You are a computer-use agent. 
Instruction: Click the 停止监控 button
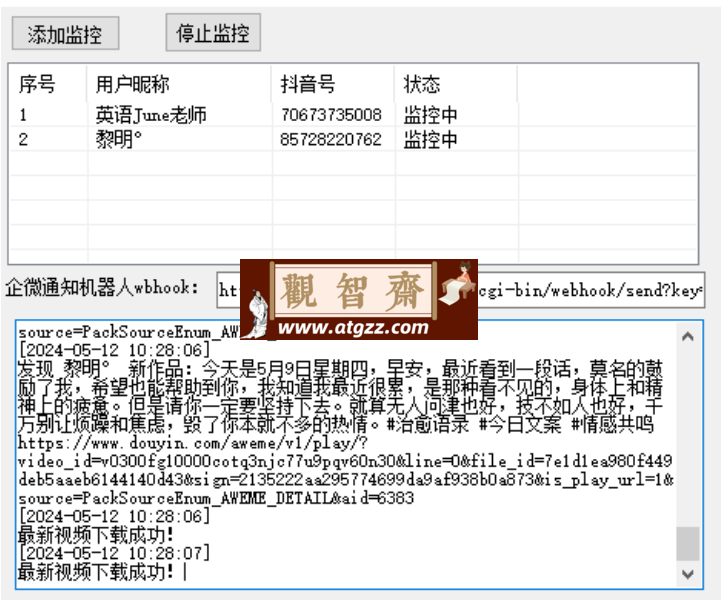click(213, 33)
